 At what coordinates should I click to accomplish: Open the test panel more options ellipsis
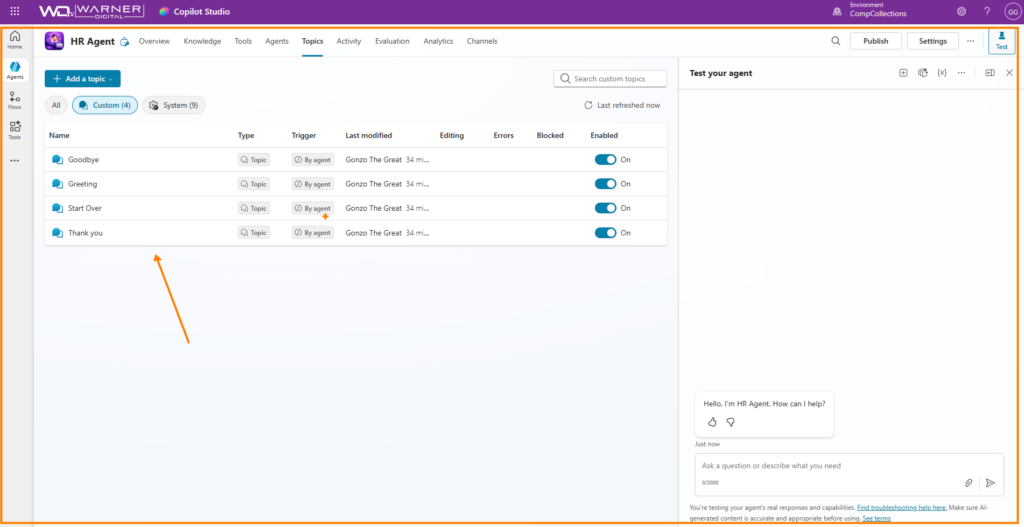pos(961,73)
